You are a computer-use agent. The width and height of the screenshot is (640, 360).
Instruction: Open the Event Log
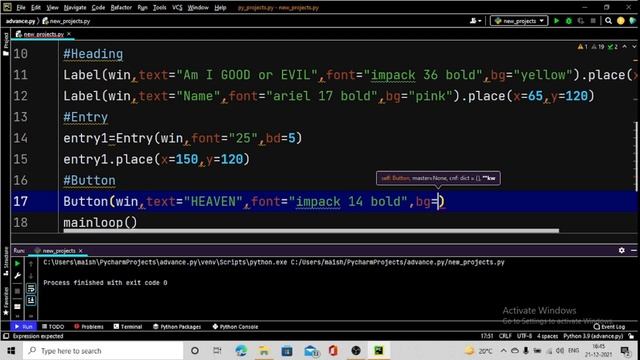pyautogui.click(x=609, y=327)
